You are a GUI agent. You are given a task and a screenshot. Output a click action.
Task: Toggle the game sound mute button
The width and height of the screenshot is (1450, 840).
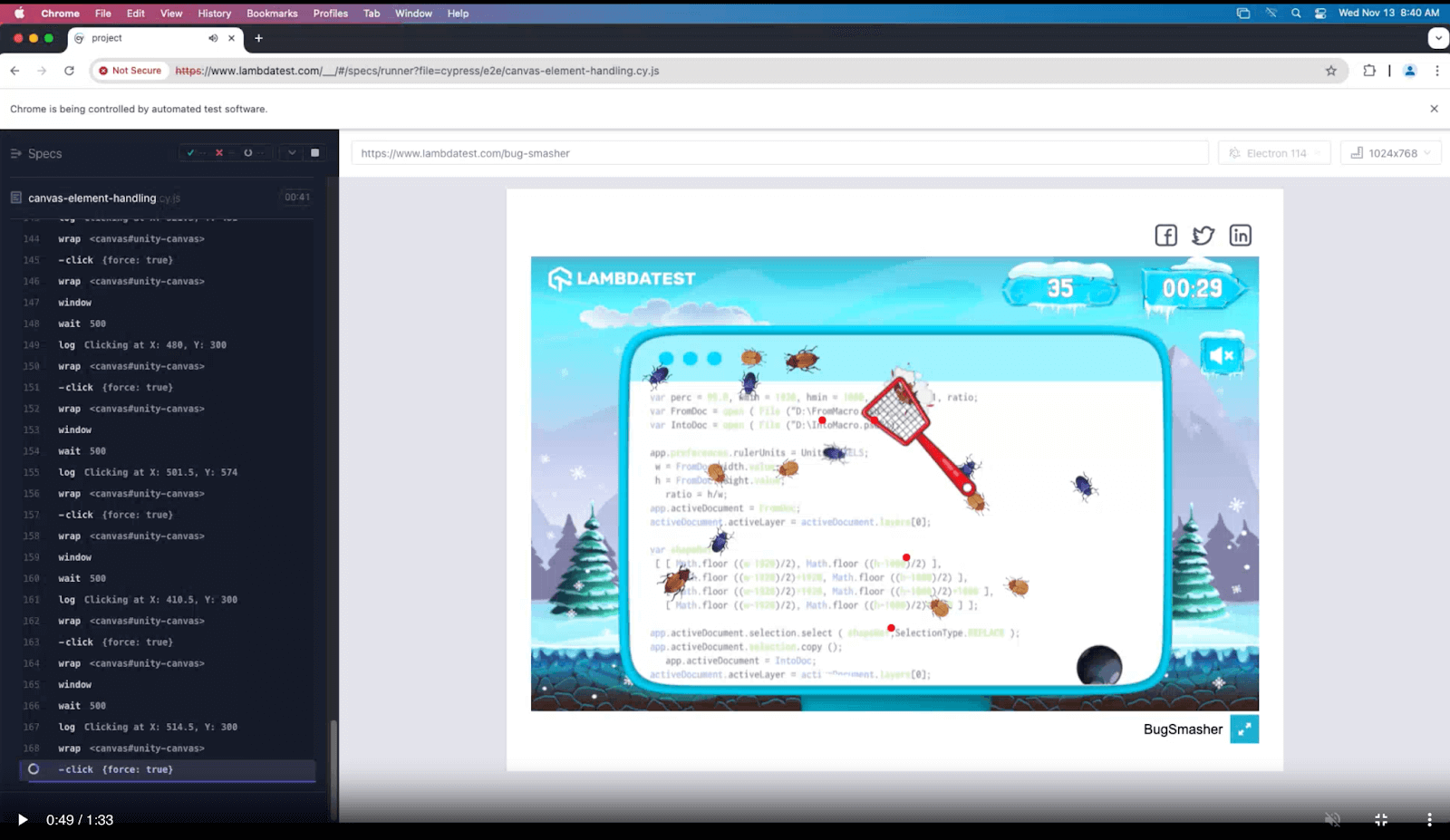coord(1222,355)
